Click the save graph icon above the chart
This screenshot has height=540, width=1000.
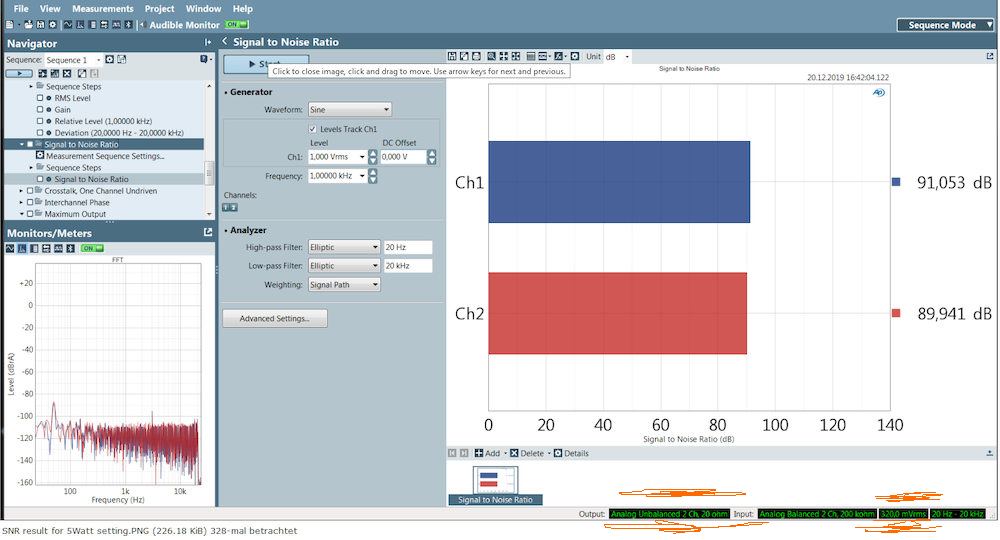pyautogui.click(x=452, y=57)
